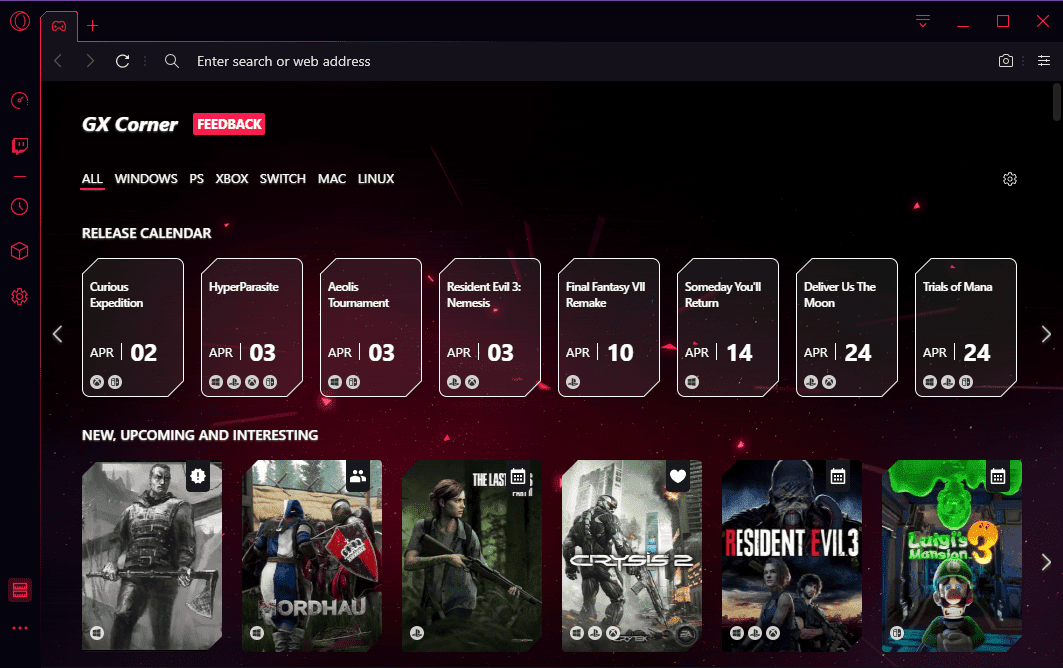Open The Last of Us game cover
Viewport: 1063px width, 668px height.
tap(472, 556)
